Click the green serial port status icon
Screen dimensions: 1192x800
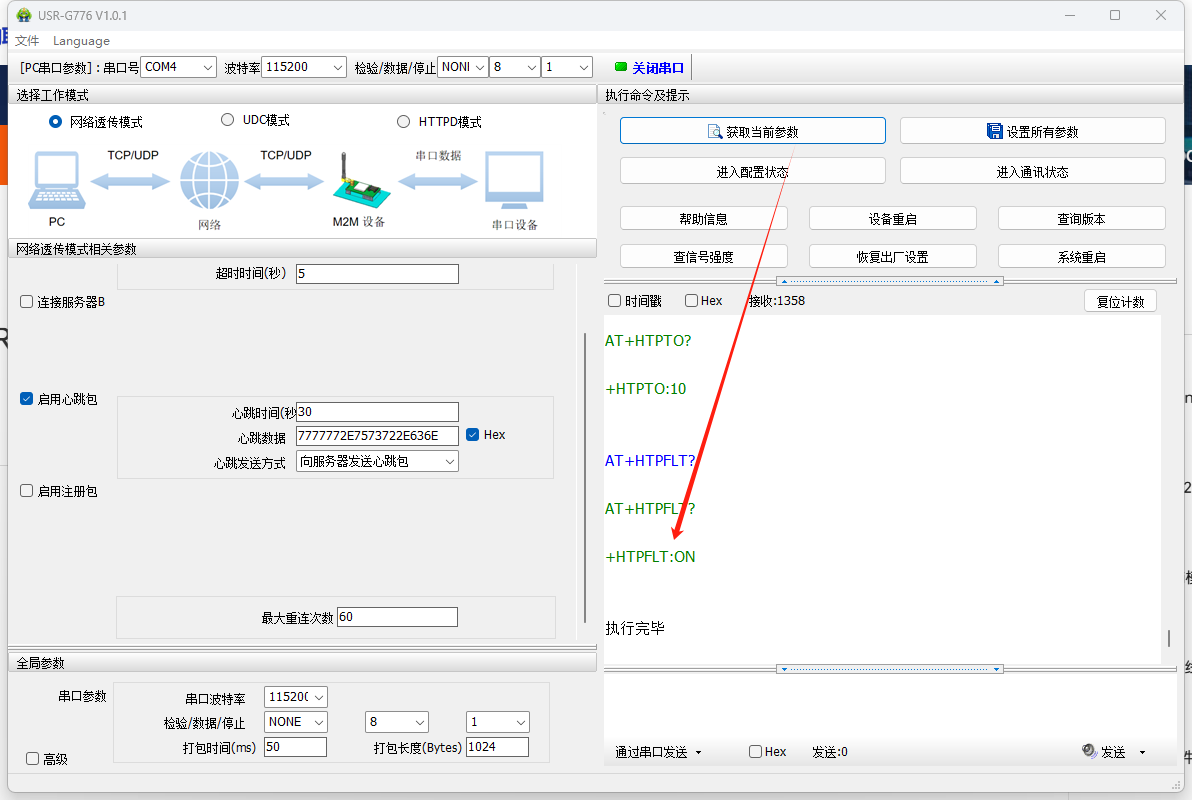click(x=620, y=67)
